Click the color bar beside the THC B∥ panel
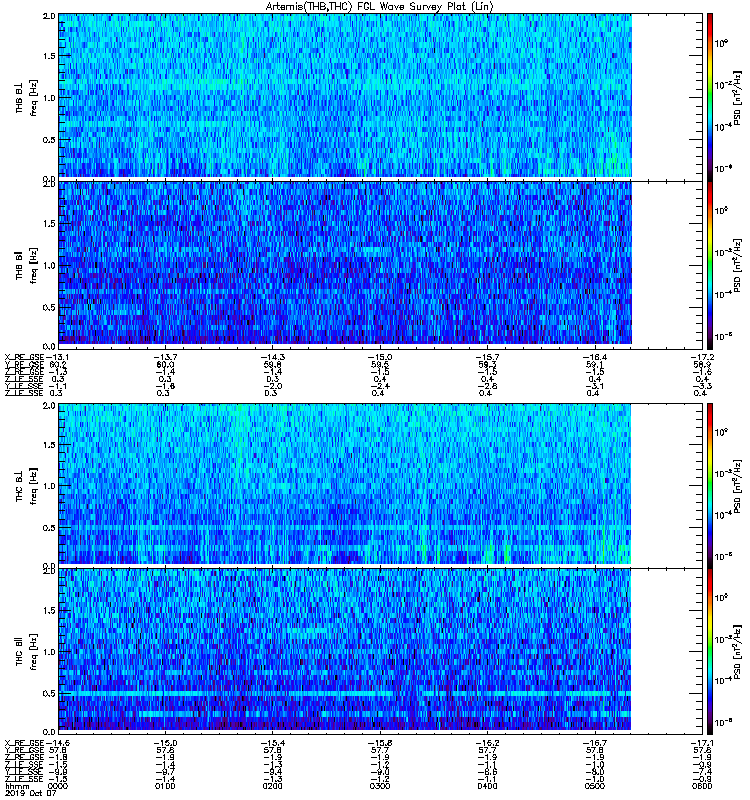 710,652
